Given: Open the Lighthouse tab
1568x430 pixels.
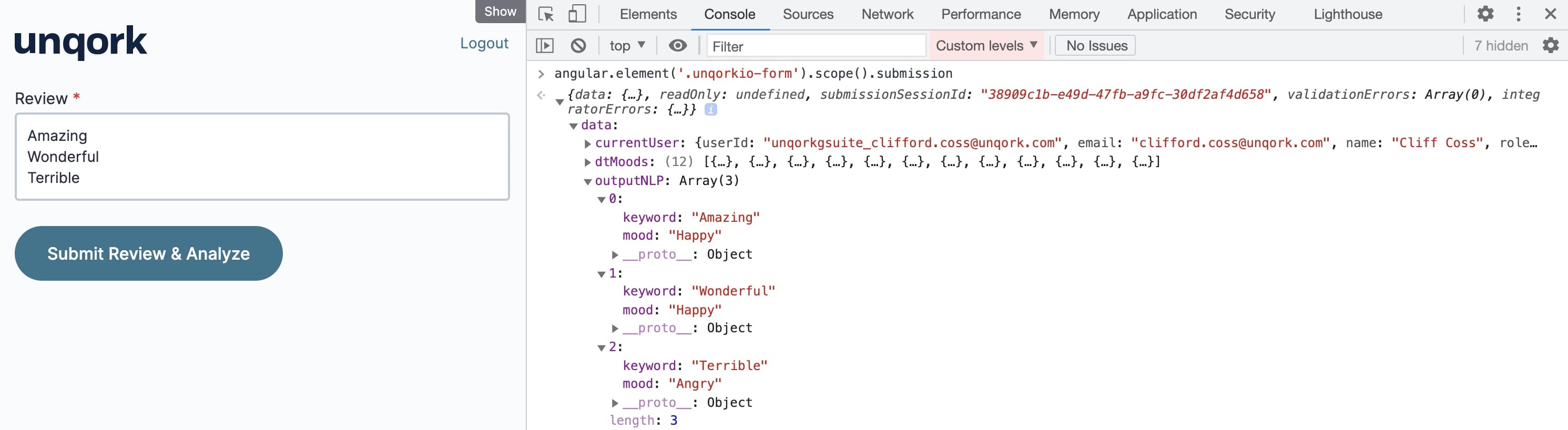Looking at the screenshot, I should [x=1348, y=14].
